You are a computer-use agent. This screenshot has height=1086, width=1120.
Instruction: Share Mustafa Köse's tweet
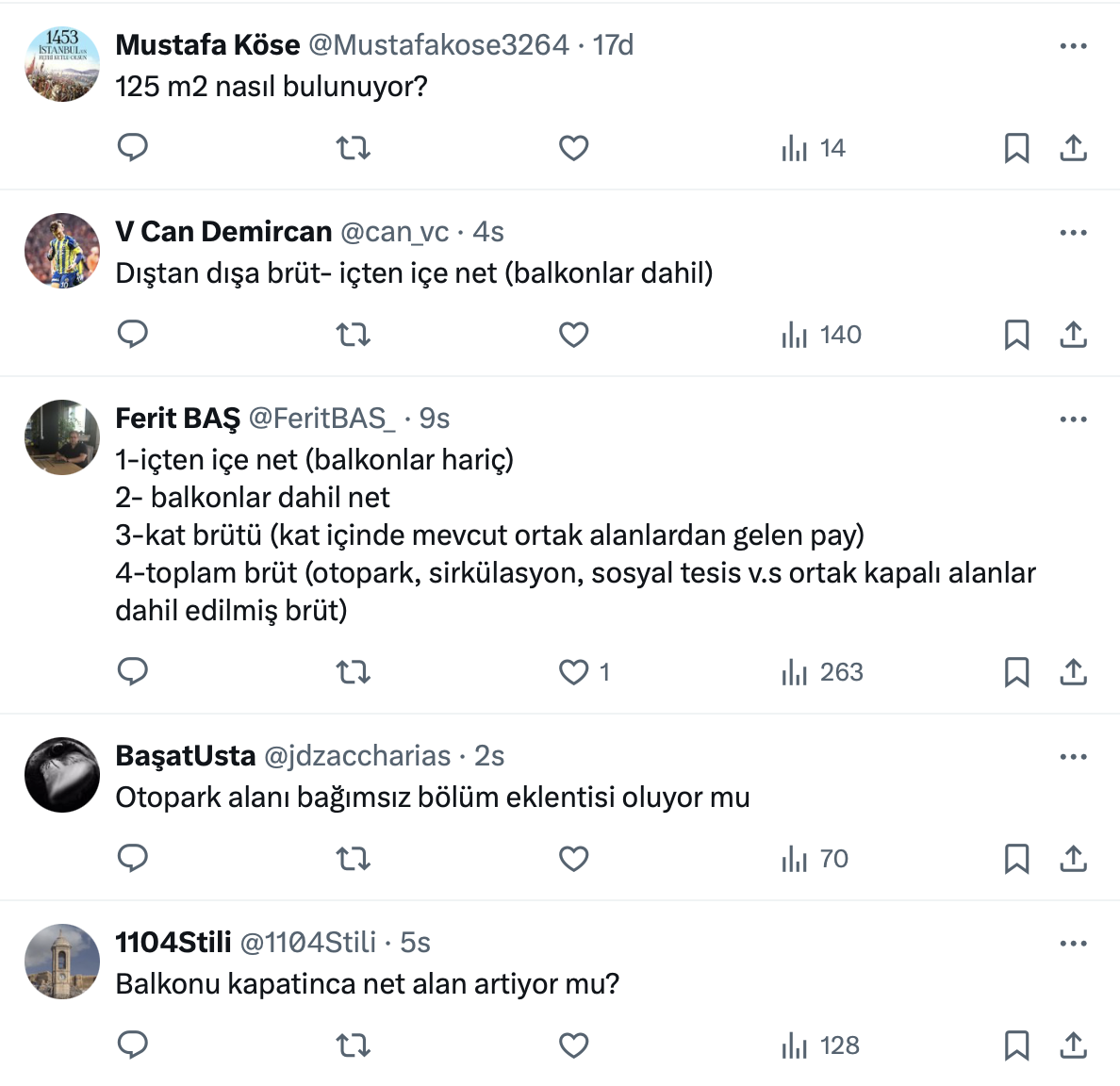coord(1073,148)
